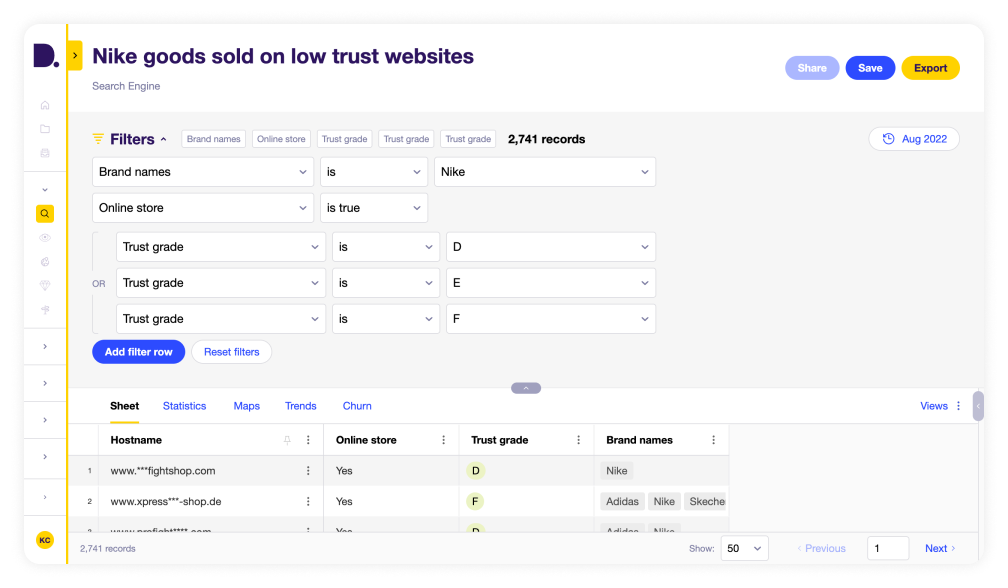Screen dimensions: 1008x588
Task: Click the filter funnel icon beside Filters
Action: (98, 139)
